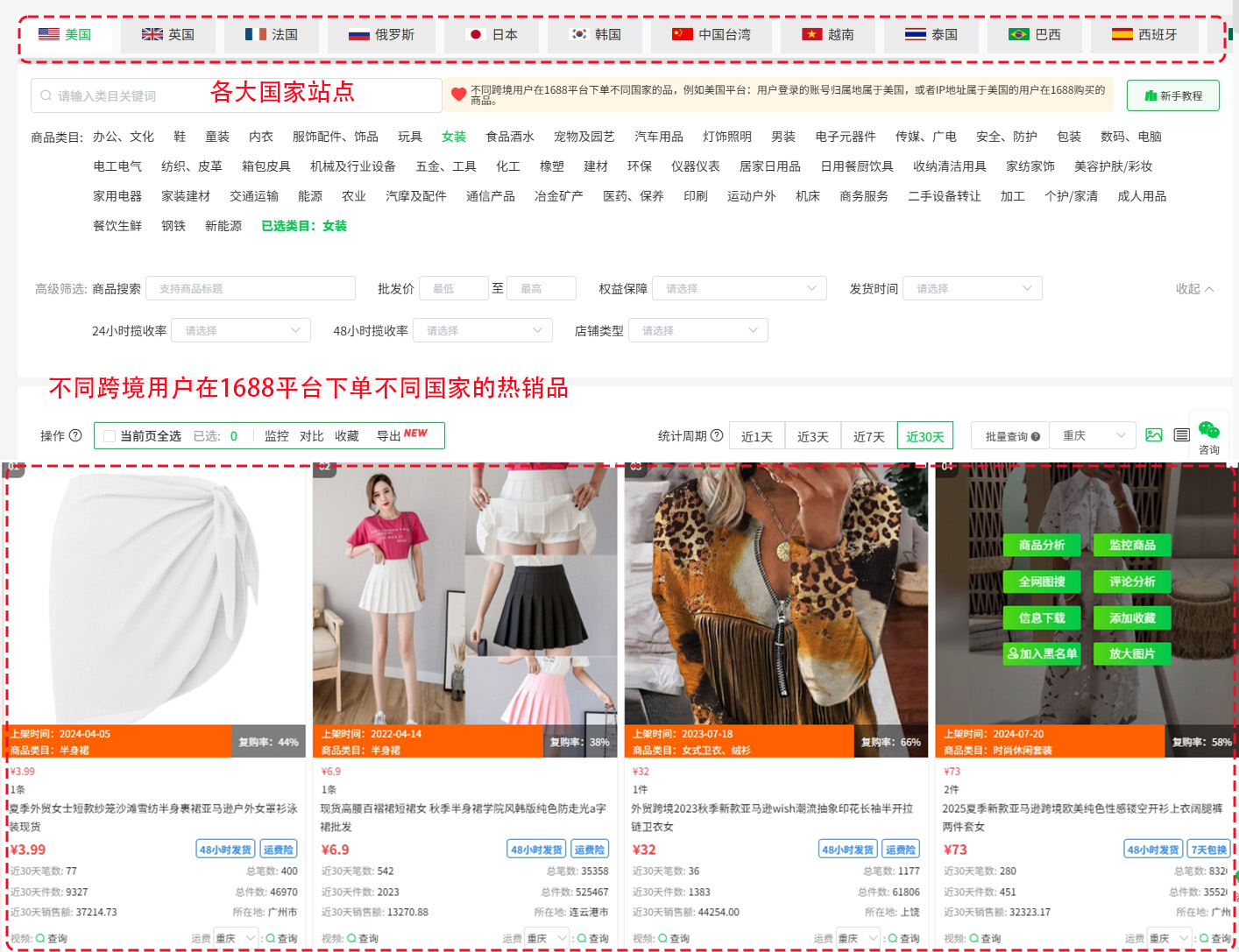The image size is (1239, 952).
Task: Open the 法国 site tab
Action: (272, 35)
